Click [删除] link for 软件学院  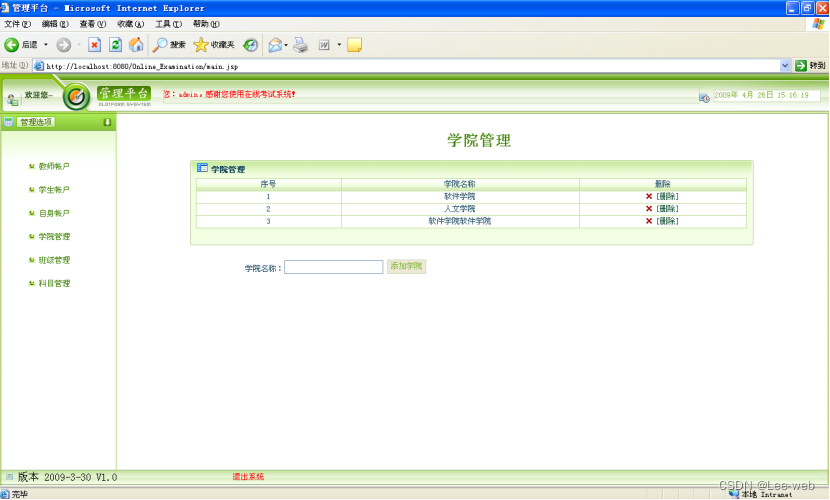(667, 196)
